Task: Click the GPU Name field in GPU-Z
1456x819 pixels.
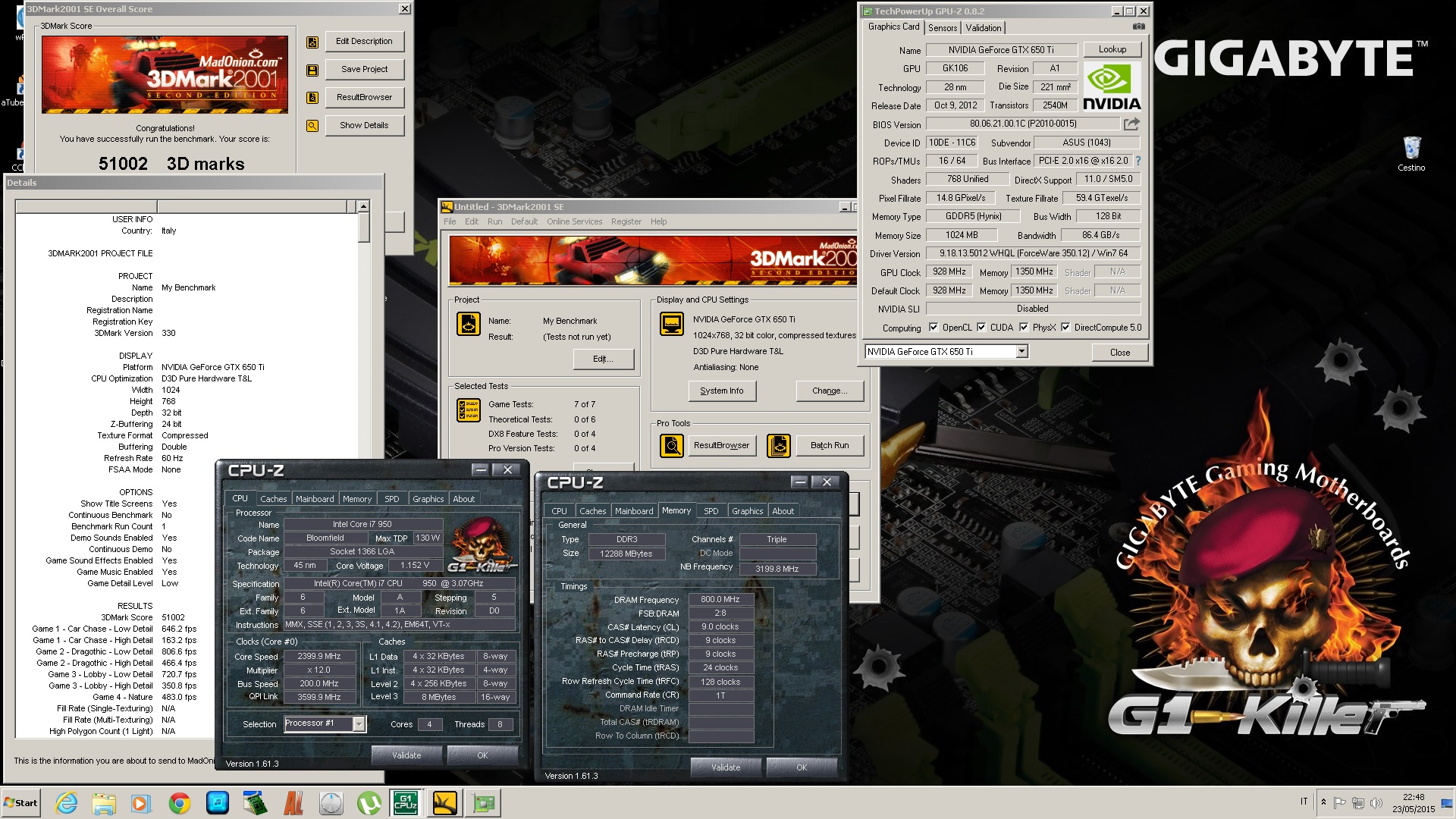Action: coord(1001,50)
